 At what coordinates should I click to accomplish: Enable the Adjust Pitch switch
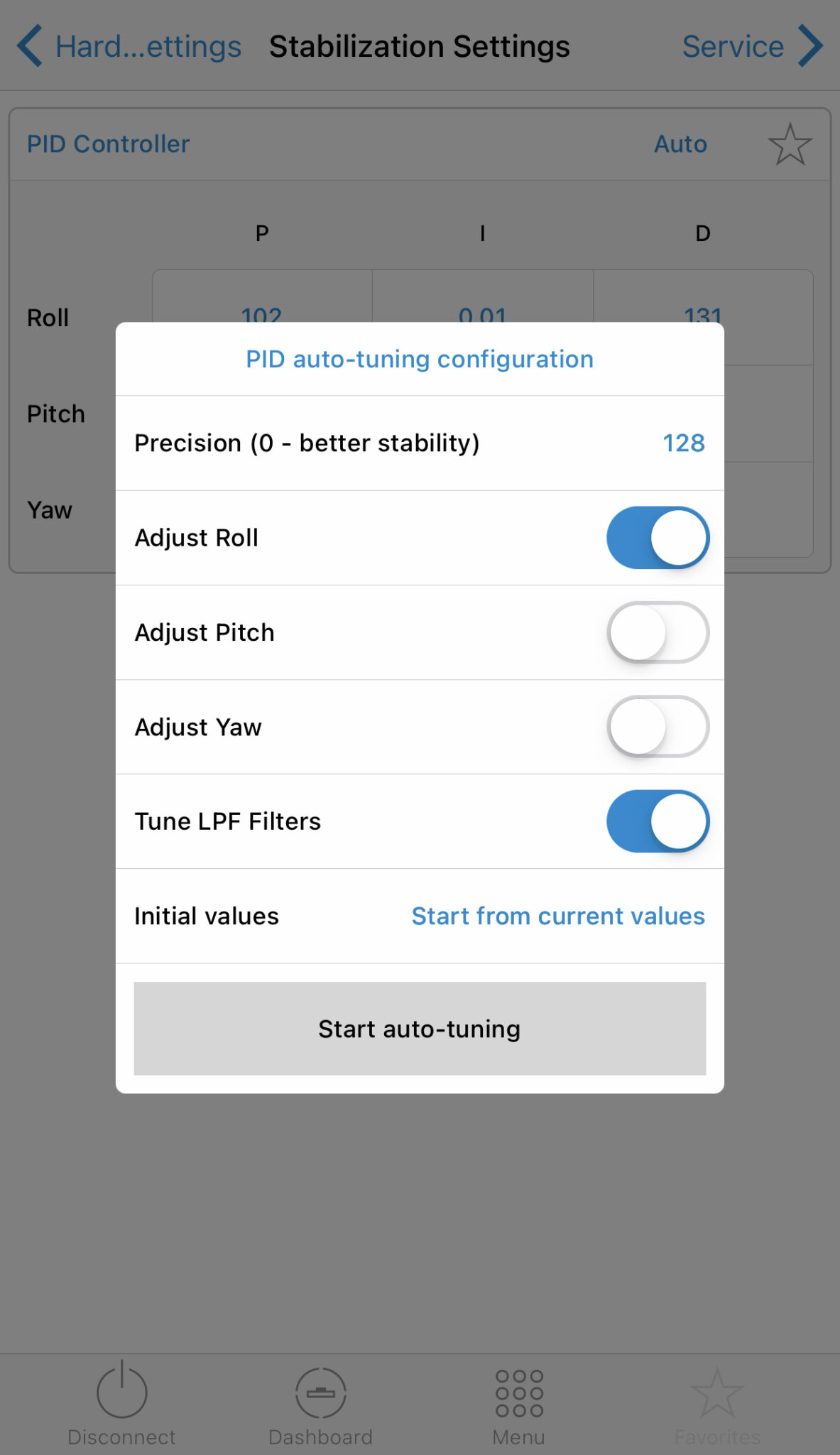click(x=658, y=632)
